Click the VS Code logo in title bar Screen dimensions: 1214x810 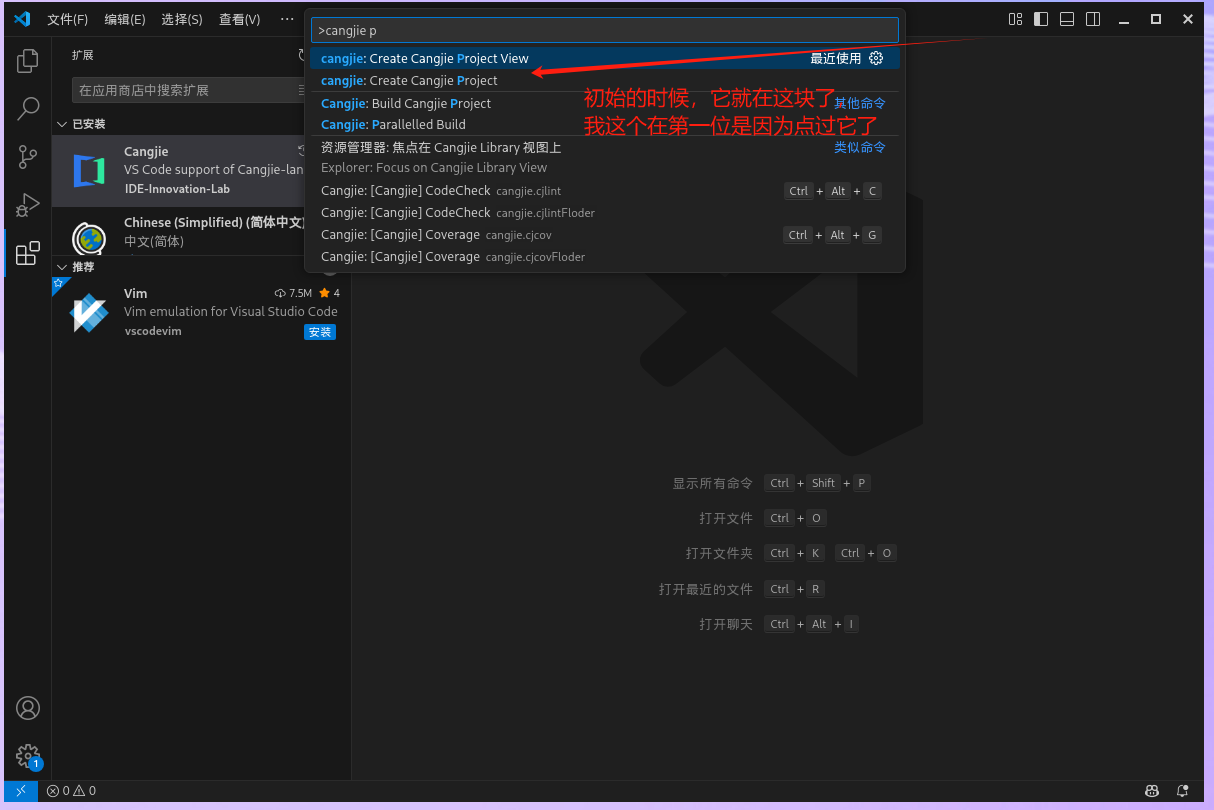22,19
